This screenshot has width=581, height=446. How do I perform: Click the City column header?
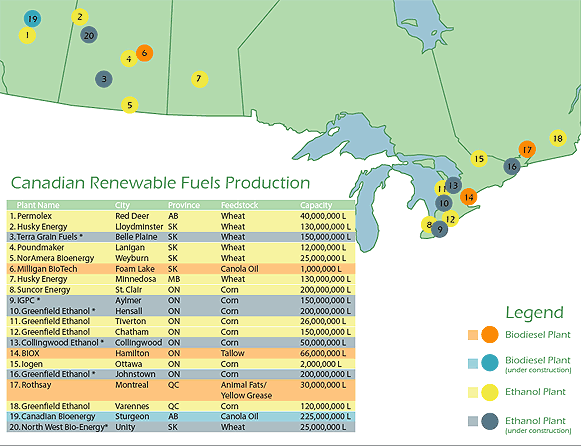pos(122,205)
